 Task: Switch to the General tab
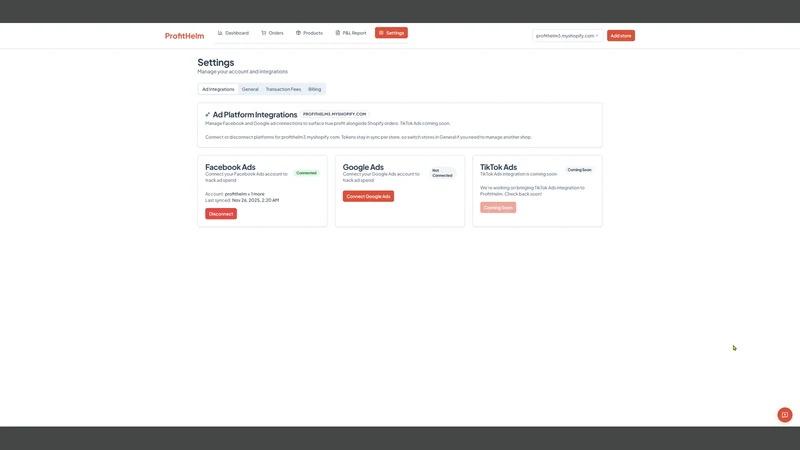[250, 89]
